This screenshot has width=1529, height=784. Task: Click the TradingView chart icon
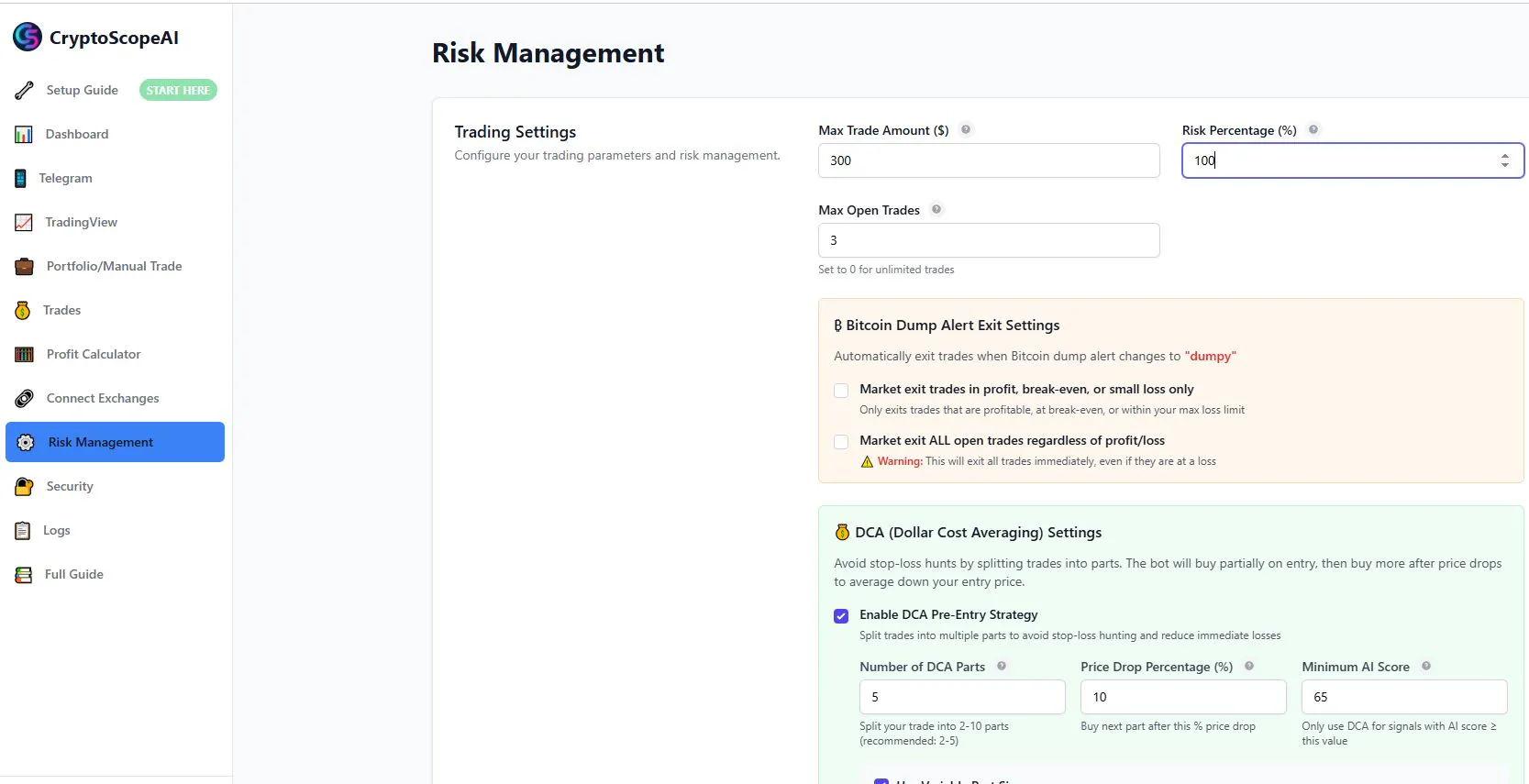(x=24, y=222)
